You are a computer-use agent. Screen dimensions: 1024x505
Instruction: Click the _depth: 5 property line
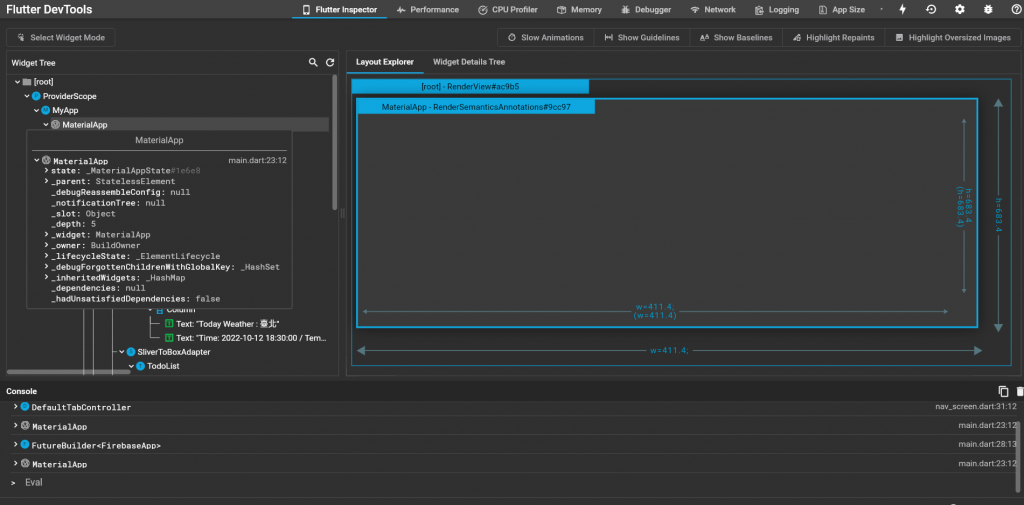(x=73, y=223)
